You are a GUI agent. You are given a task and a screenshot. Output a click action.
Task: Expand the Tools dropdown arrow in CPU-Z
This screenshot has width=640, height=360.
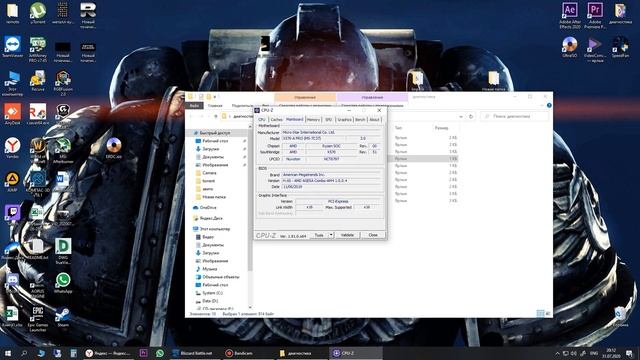331,235
